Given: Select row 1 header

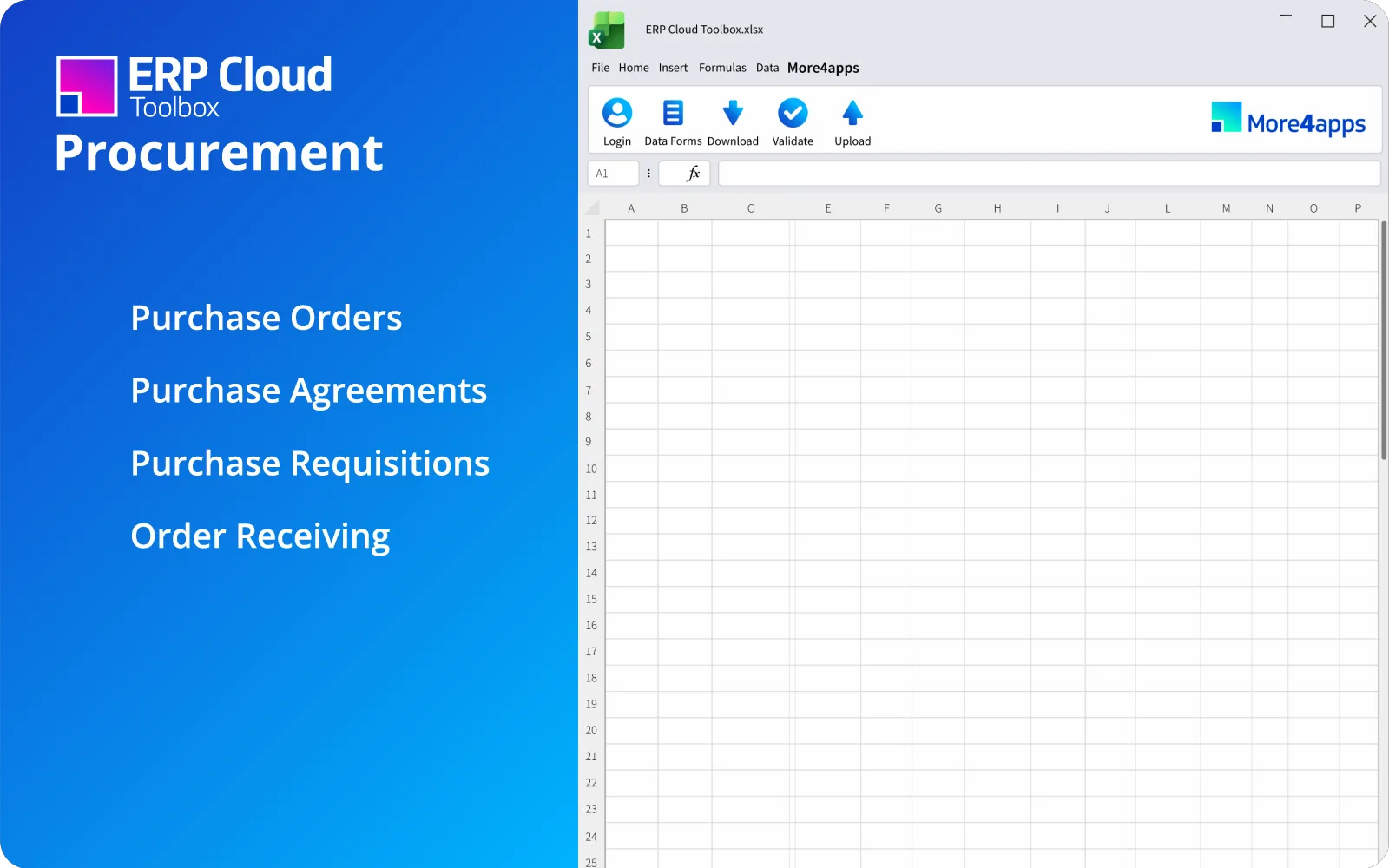Looking at the screenshot, I should coord(589,233).
